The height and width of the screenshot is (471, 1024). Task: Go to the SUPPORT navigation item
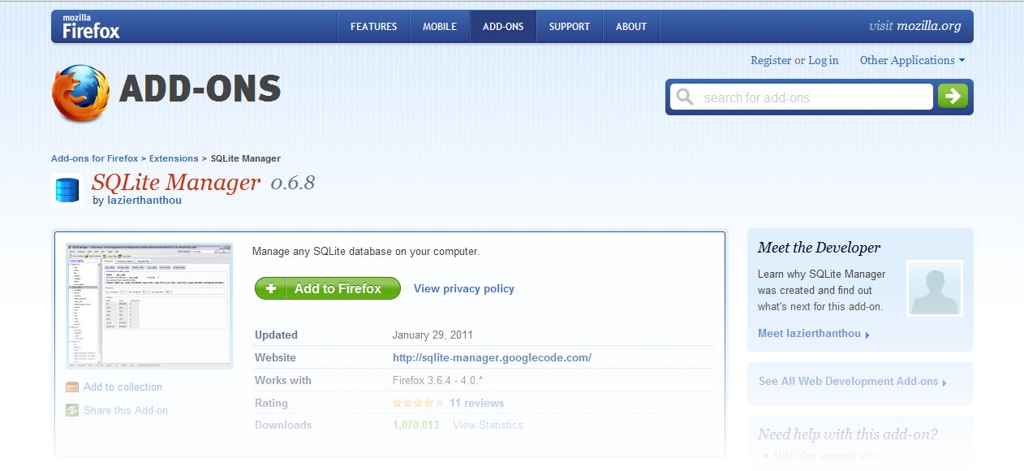pos(569,27)
